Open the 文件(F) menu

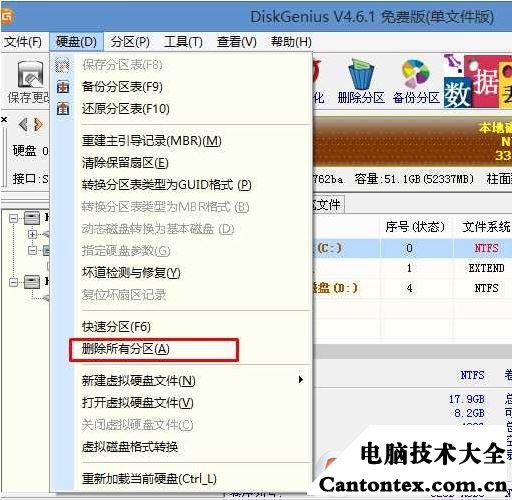point(23,42)
